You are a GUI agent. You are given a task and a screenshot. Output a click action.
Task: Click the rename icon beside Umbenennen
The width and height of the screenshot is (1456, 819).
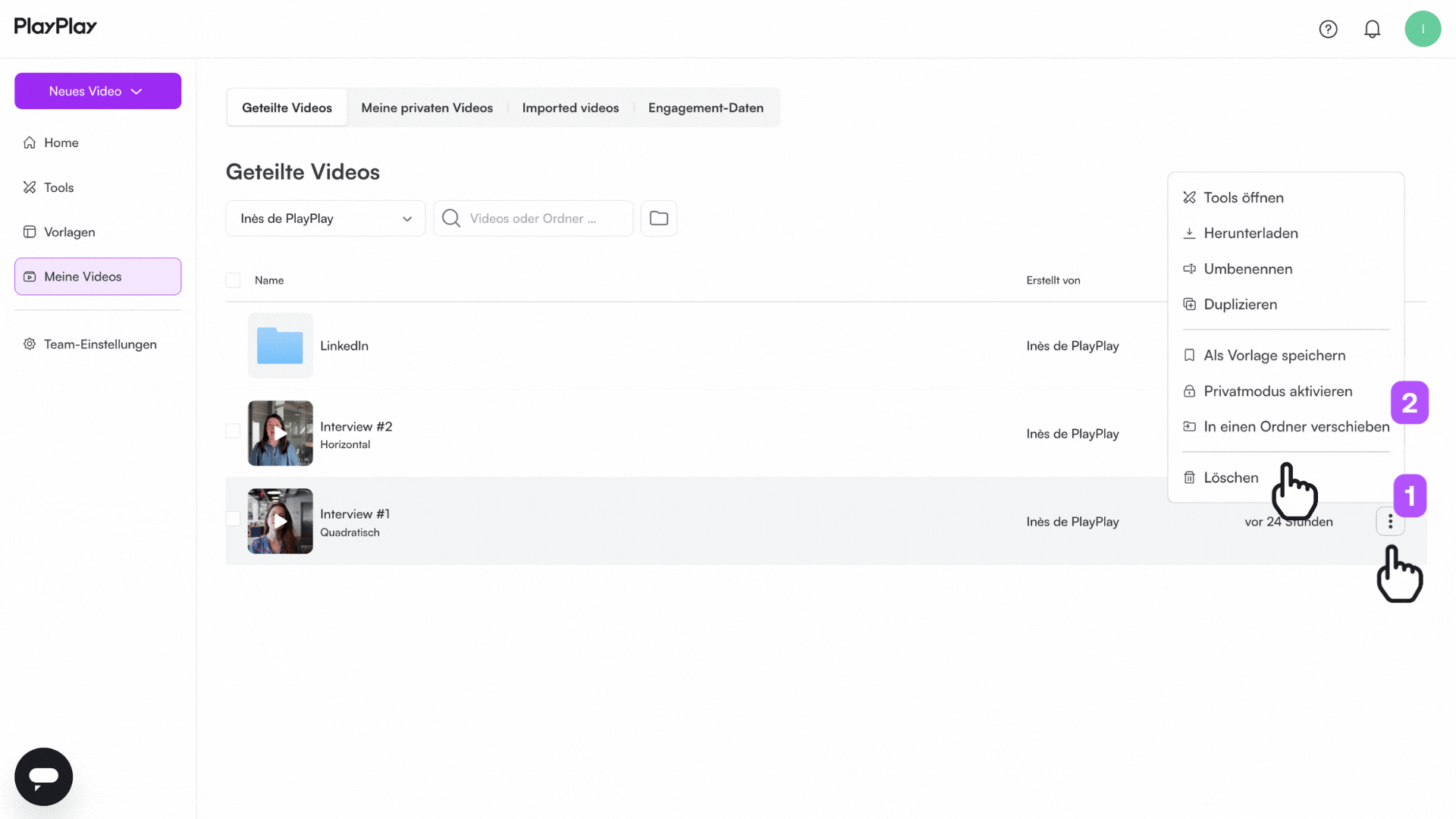(x=1189, y=268)
